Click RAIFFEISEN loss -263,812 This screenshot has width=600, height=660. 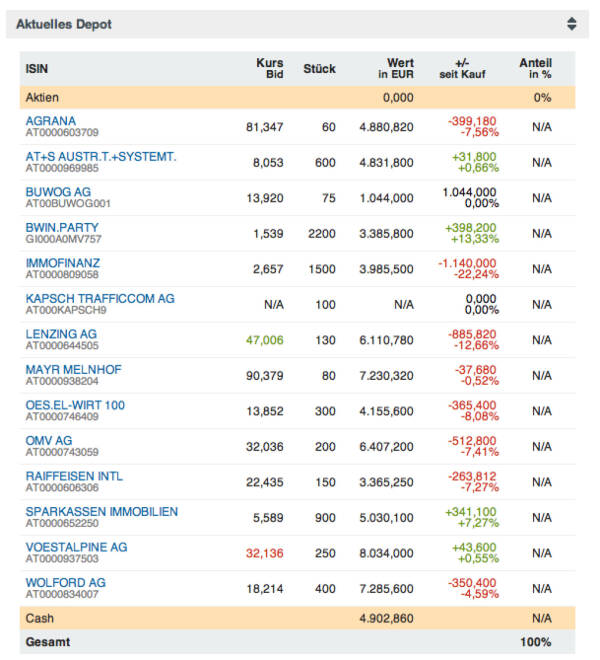click(472, 476)
